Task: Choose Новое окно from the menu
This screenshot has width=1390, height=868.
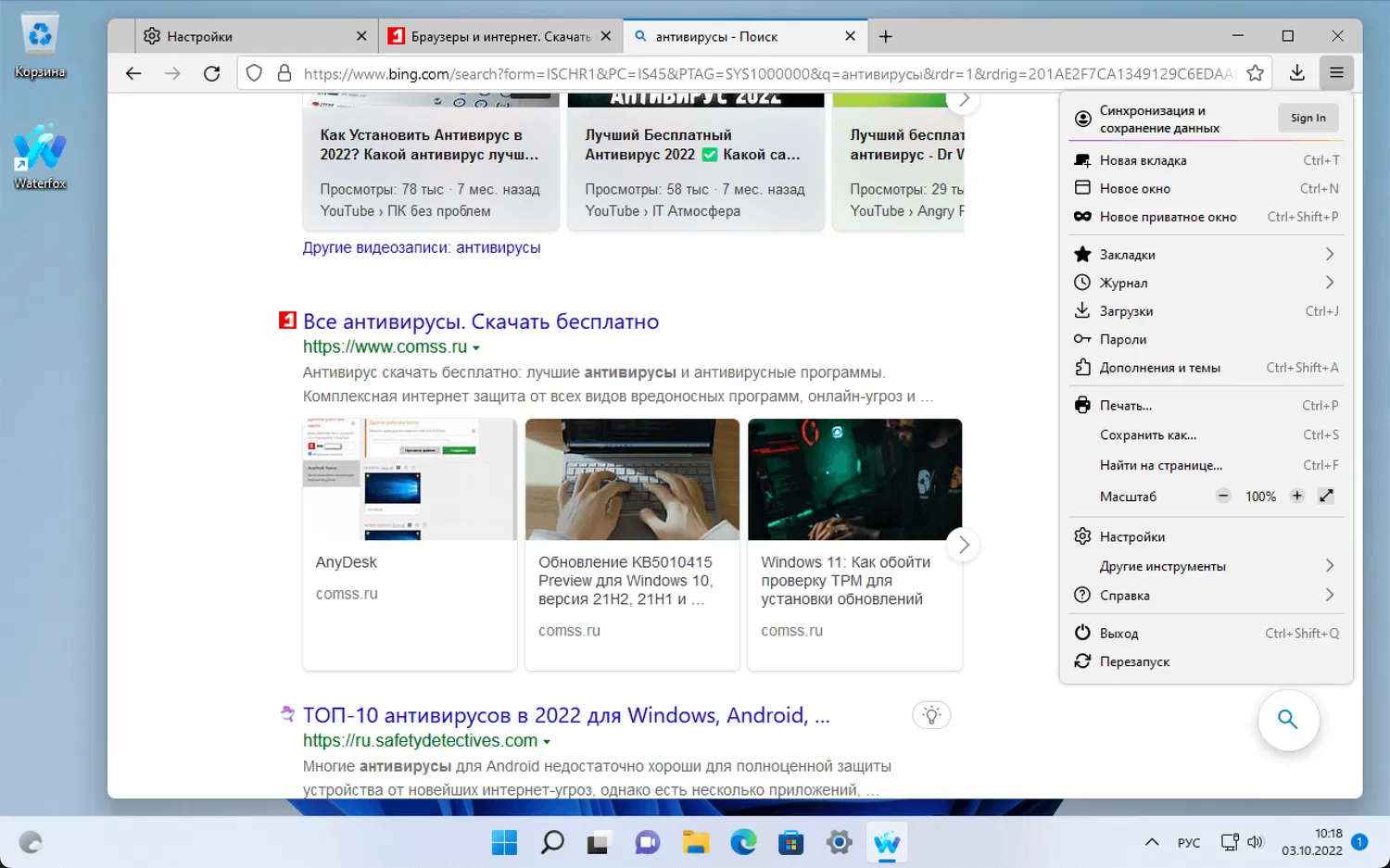Action: point(1207,188)
